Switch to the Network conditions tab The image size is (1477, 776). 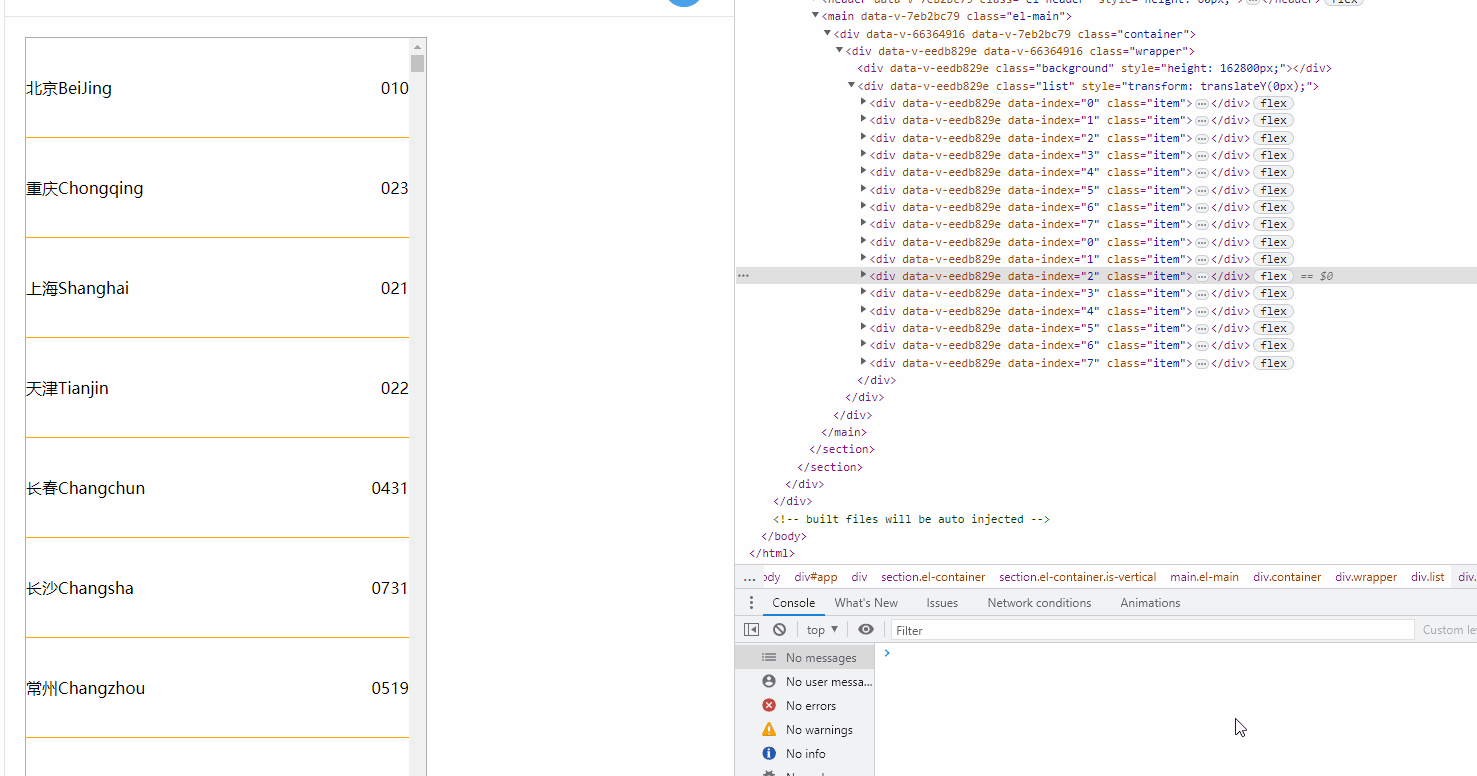(1039, 603)
